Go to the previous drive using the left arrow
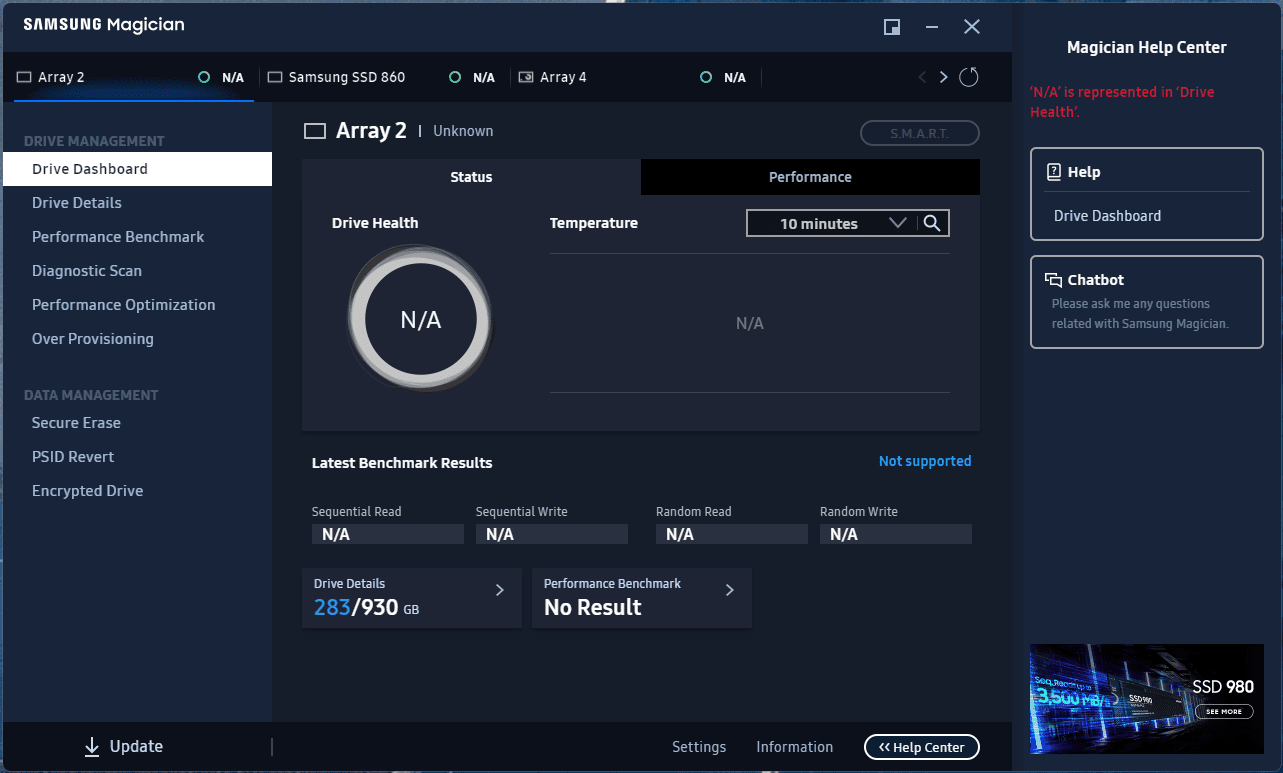This screenshot has width=1283, height=773. tap(922, 77)
